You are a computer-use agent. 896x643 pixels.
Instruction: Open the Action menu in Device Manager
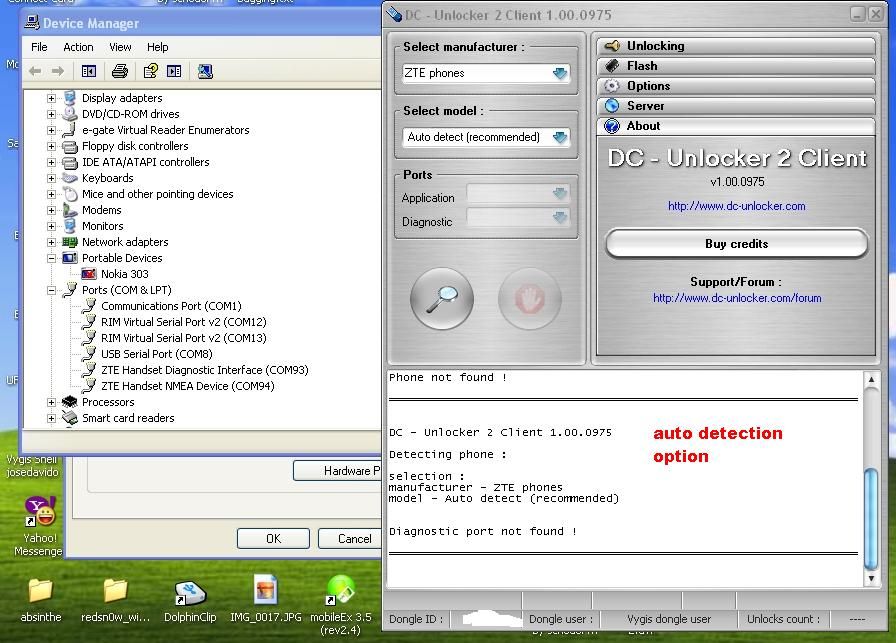coord(78,47)
